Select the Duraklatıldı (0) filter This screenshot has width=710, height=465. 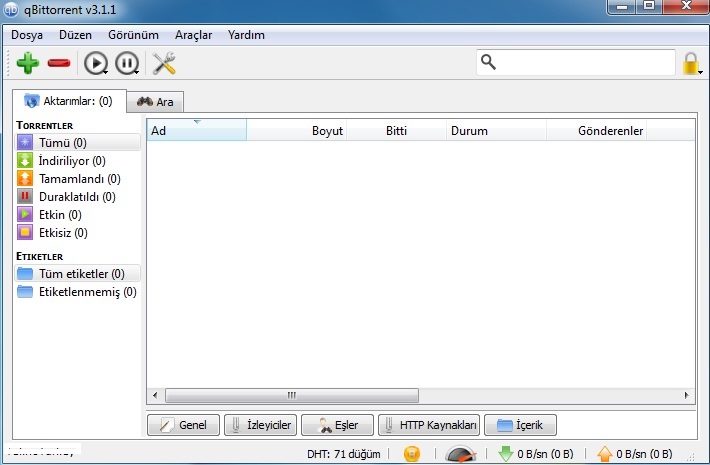coord(75,197)
